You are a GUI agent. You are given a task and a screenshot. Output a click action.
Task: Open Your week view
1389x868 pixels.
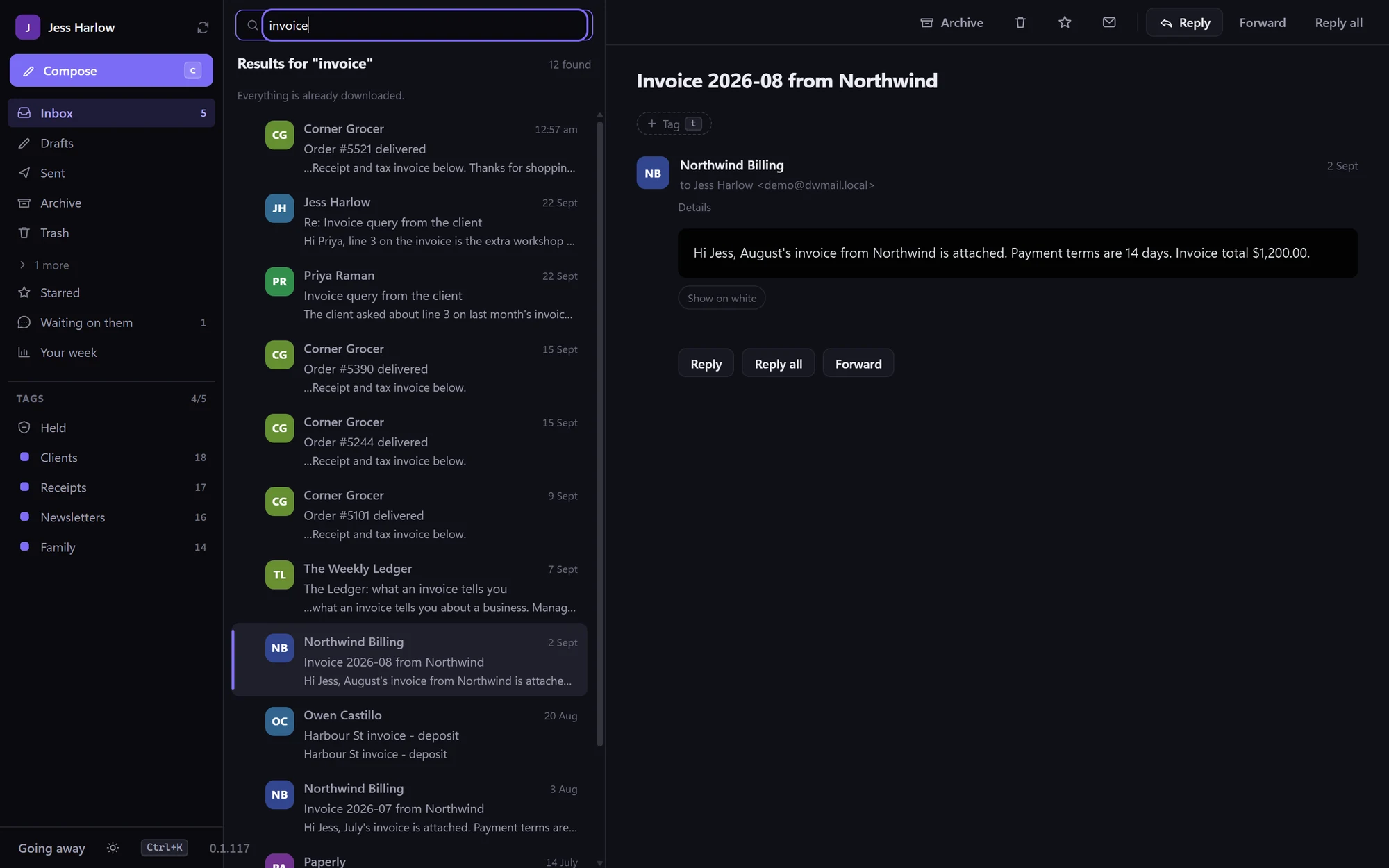click(111, 352)
